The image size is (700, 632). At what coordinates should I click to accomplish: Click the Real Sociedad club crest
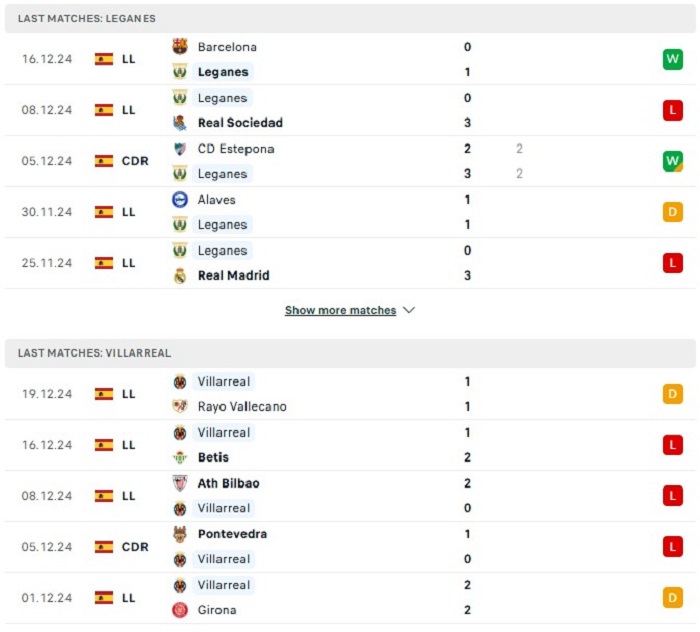tap(180, 123)
